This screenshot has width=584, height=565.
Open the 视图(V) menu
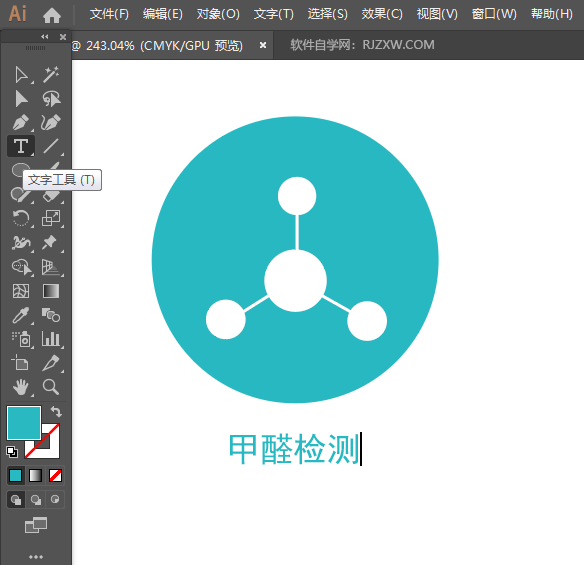pyautogui.click(x=437, y=14)
